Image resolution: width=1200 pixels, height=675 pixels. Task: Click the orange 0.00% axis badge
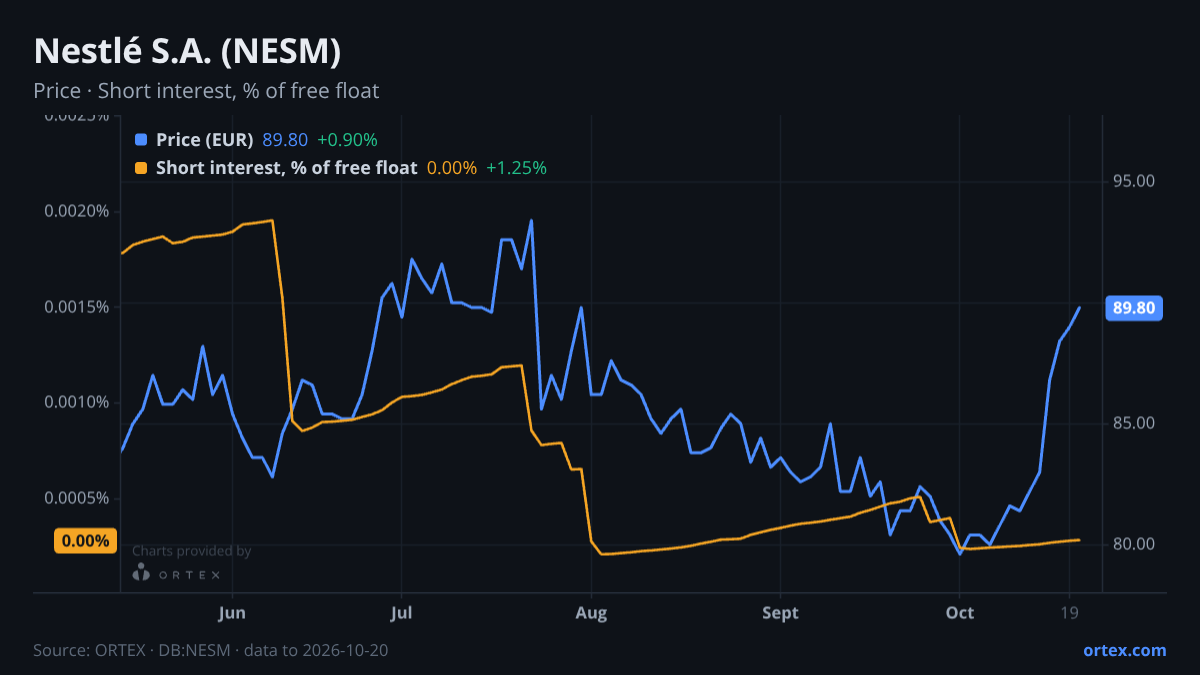pos(85,541)
